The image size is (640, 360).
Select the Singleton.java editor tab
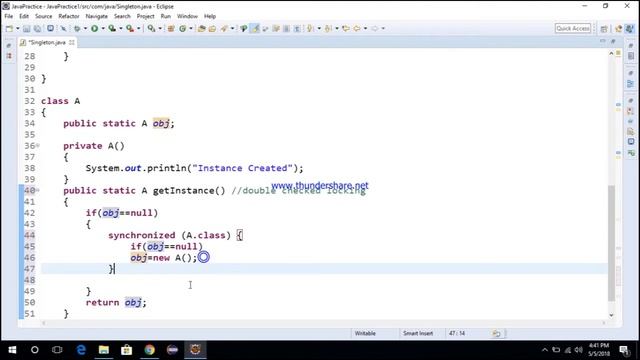tap(47, 42)
